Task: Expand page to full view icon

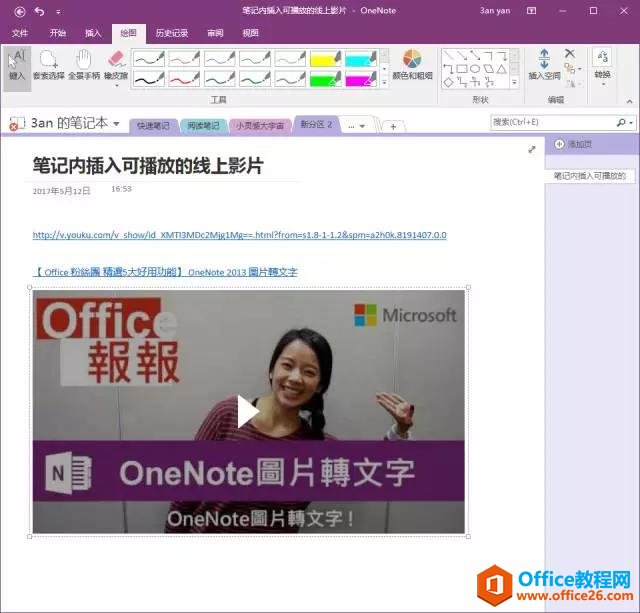Action: click(x=531, y=150)
